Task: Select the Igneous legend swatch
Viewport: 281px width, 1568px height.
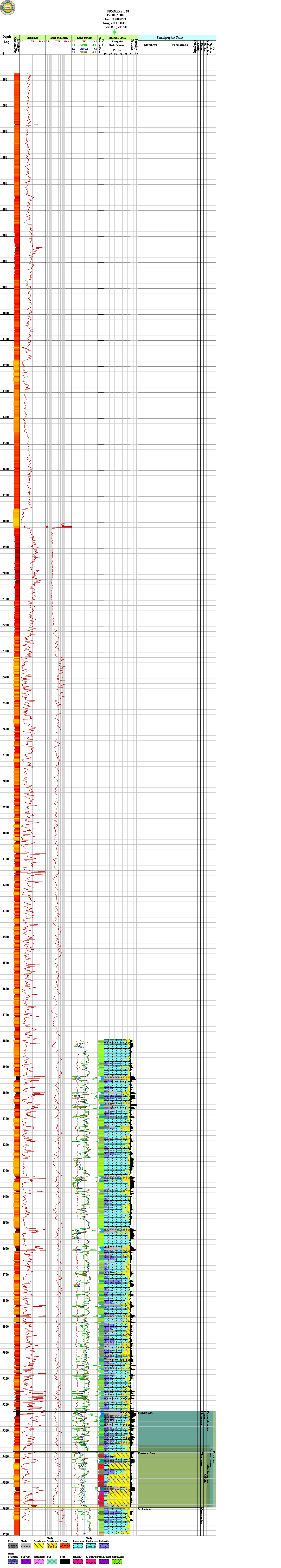Action: [79, 1562]
